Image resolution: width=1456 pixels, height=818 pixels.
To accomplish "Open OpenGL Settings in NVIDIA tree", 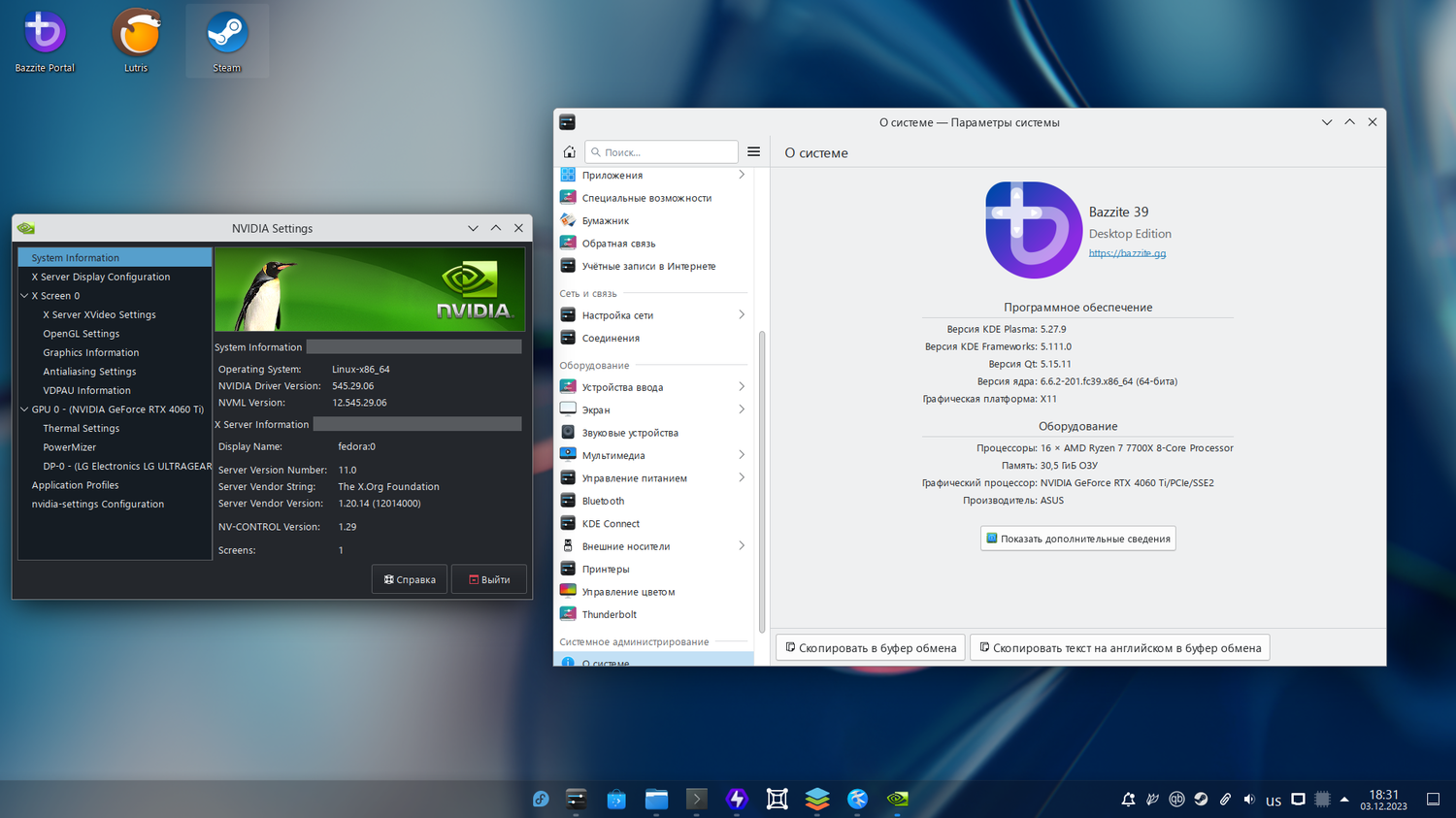I will tap(81, 334).
